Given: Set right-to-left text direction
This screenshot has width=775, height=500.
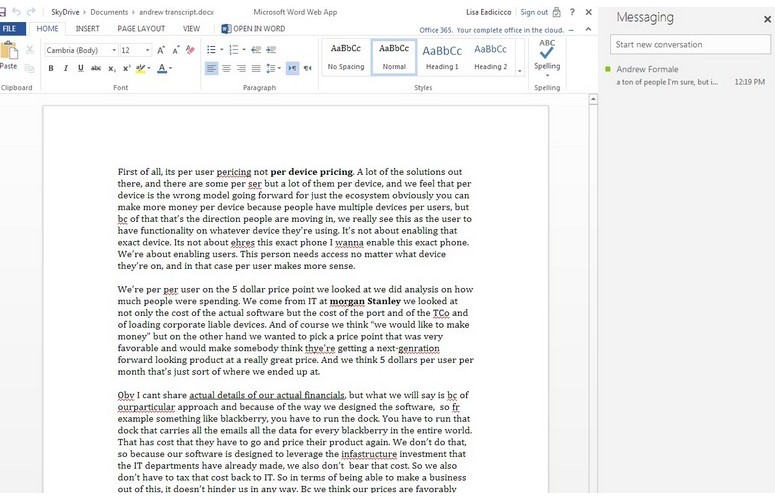Looking at the screenshot, I should point(307,68).
